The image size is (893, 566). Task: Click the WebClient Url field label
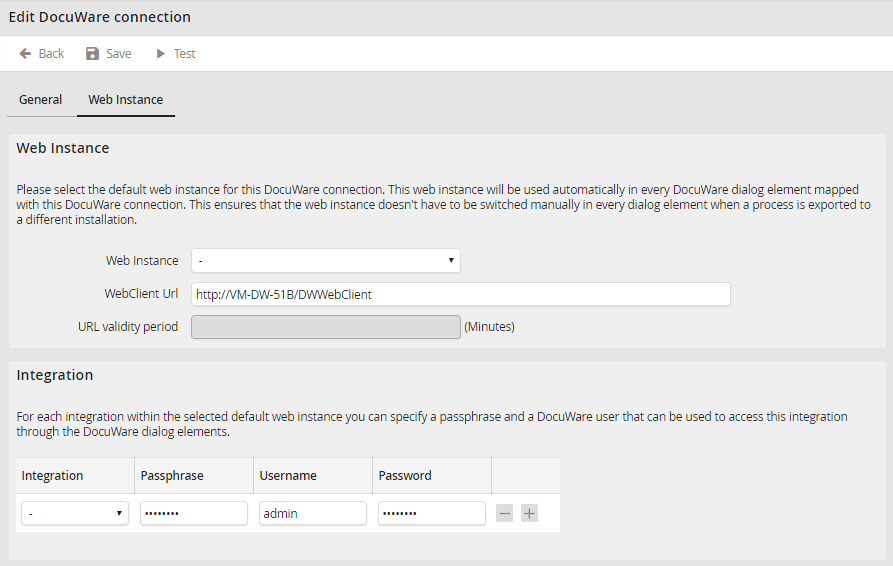click(x=141, y=294)
